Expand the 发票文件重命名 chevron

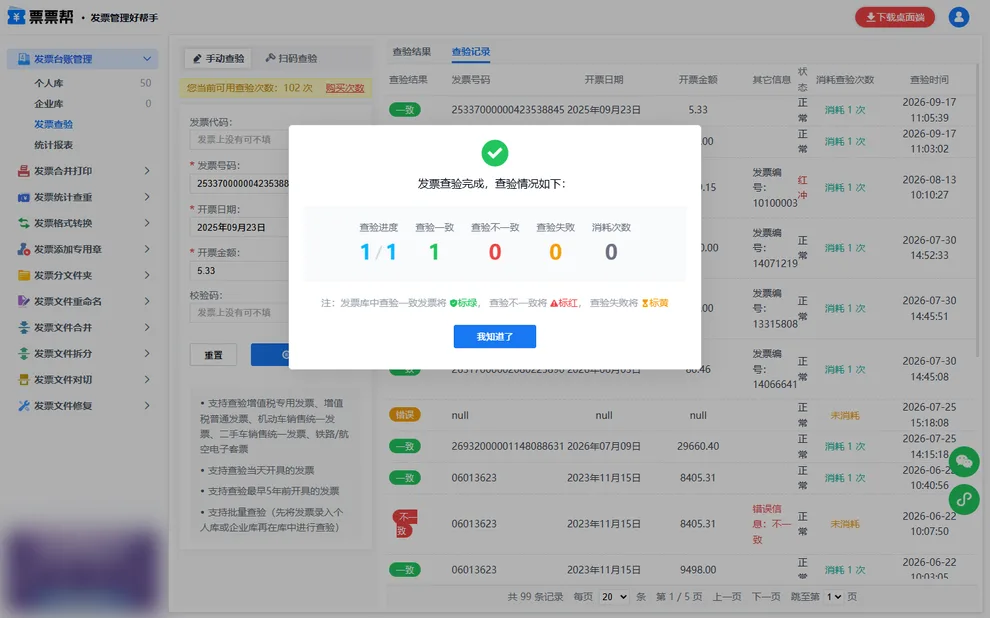point(146,301)
